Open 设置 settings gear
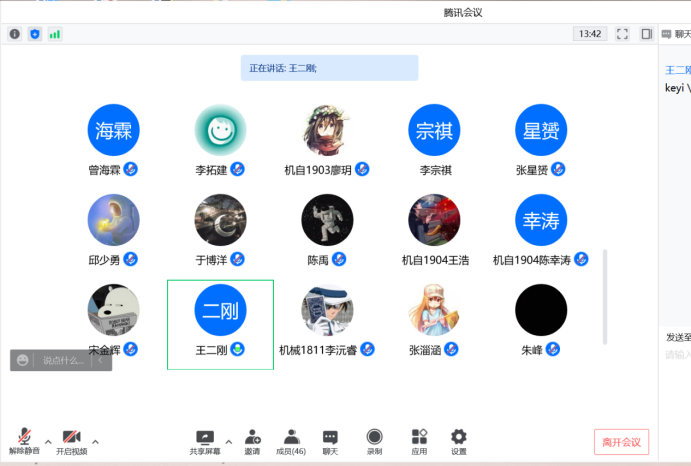Screen dimensions: 691x466 pos(459,441)
